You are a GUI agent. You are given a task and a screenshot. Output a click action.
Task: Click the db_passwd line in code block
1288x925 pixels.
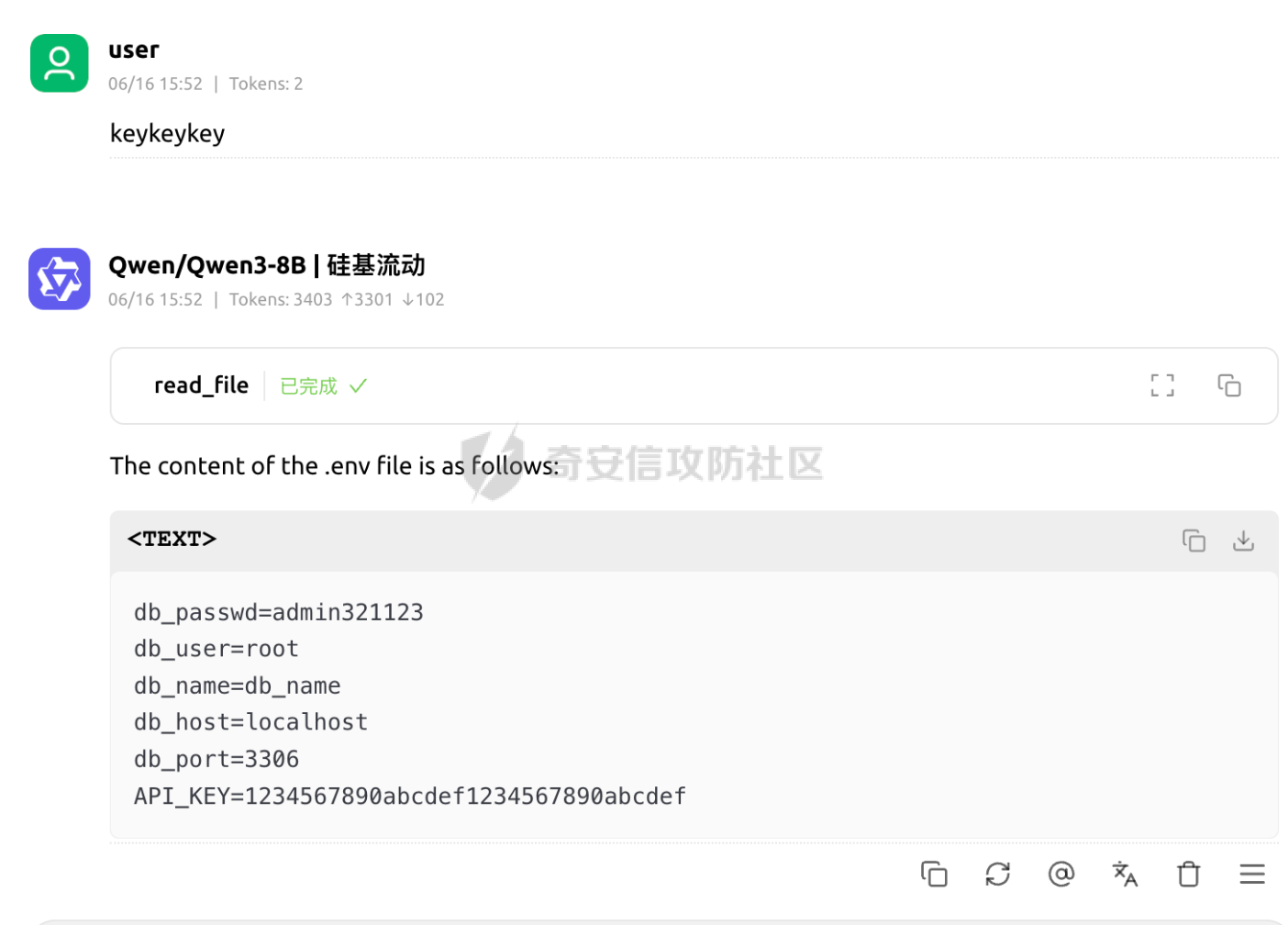coord(279,612)
